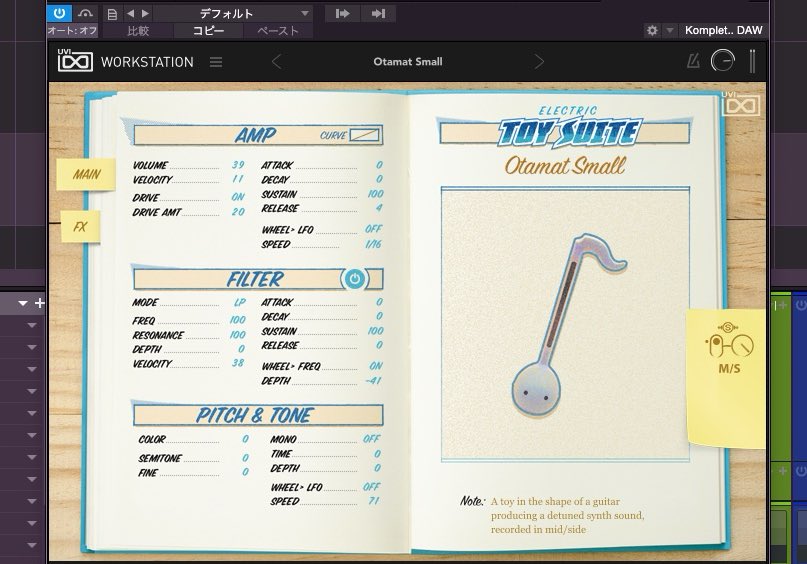Expand the third DAW track row triangle
This screenshot has width=807, height=564.
tap(32, 369)
